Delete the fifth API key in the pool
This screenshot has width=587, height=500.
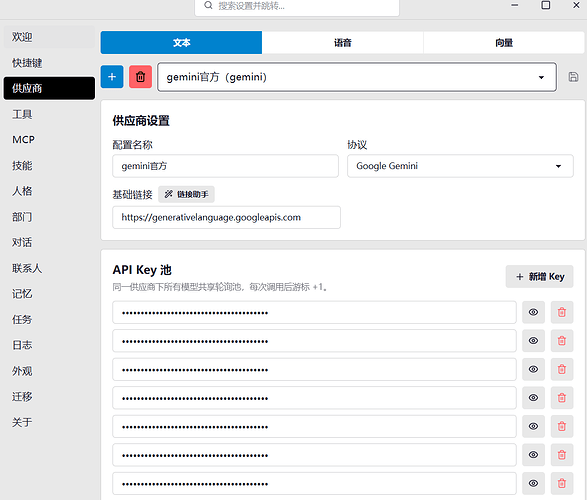pos(562,426)
